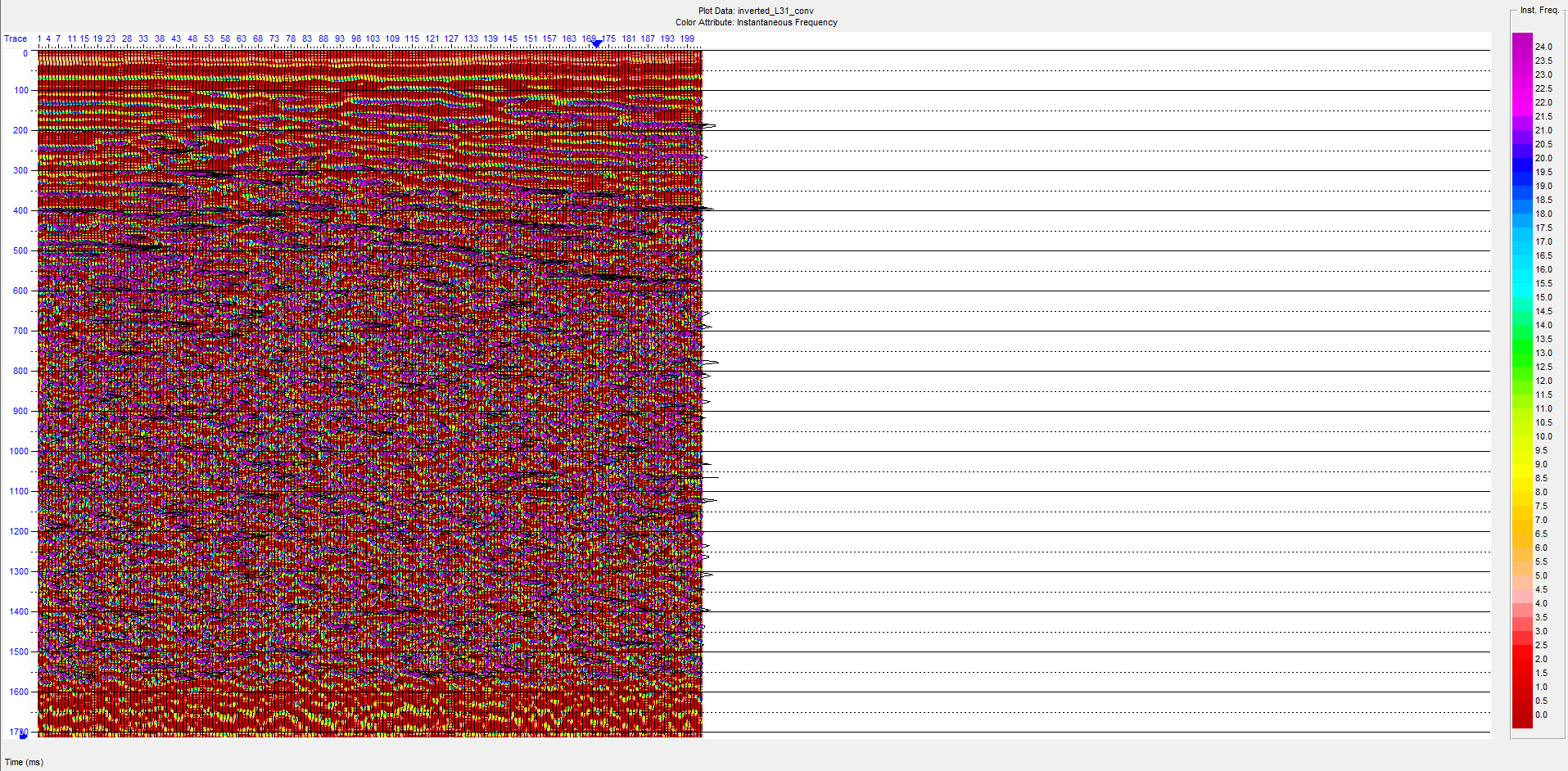Select the 5.0 peach color bar level
The width and height of the screenshot is (1568, 771).
click(x=1522, y=575)
